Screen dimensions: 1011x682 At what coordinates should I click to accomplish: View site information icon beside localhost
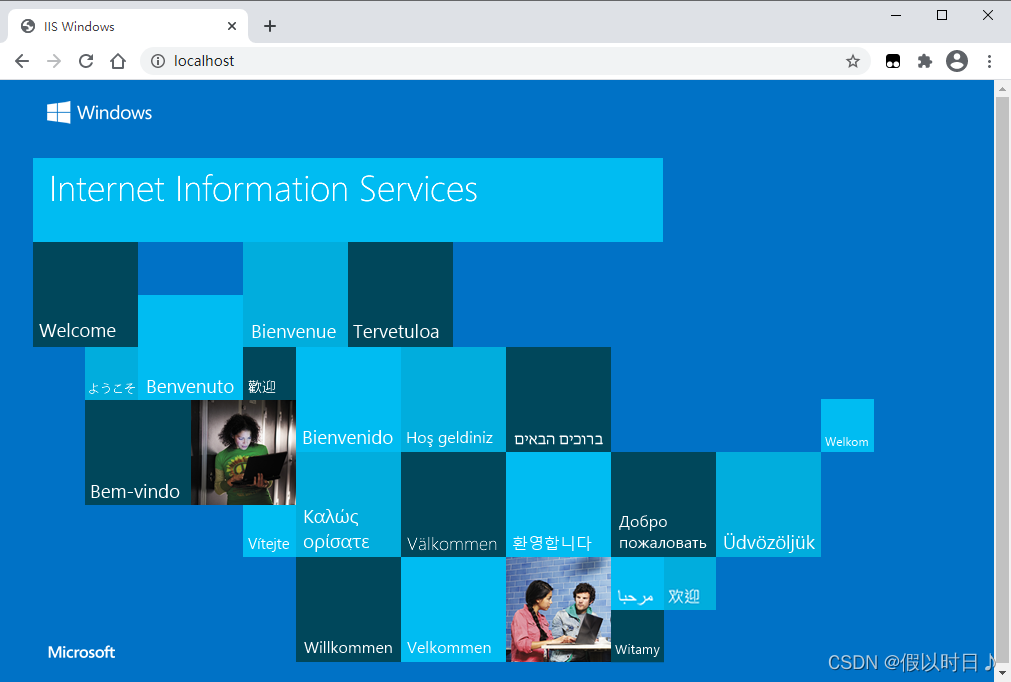(x=158, y=61)
